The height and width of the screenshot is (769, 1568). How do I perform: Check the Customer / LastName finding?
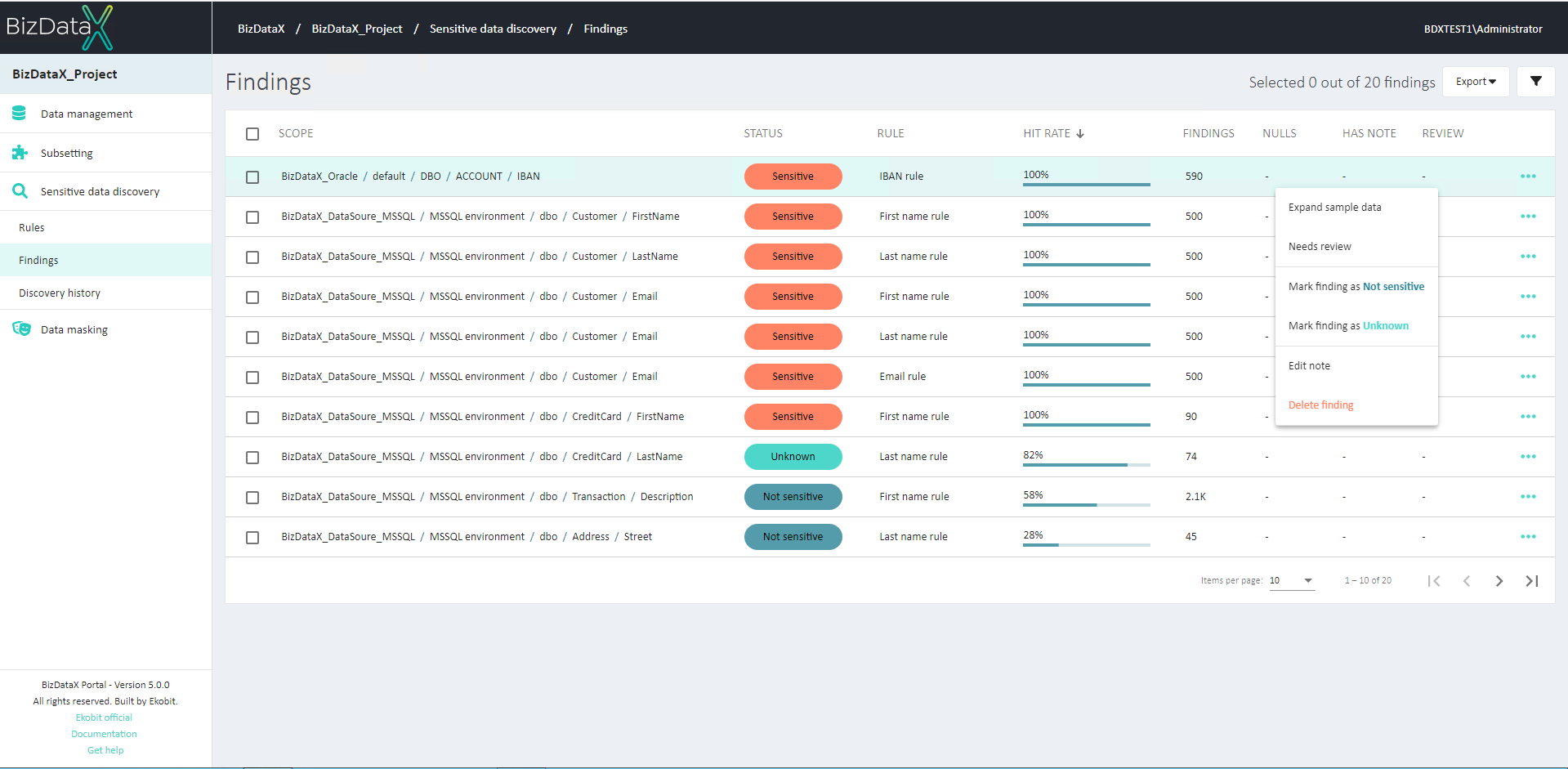click(252, 257)
